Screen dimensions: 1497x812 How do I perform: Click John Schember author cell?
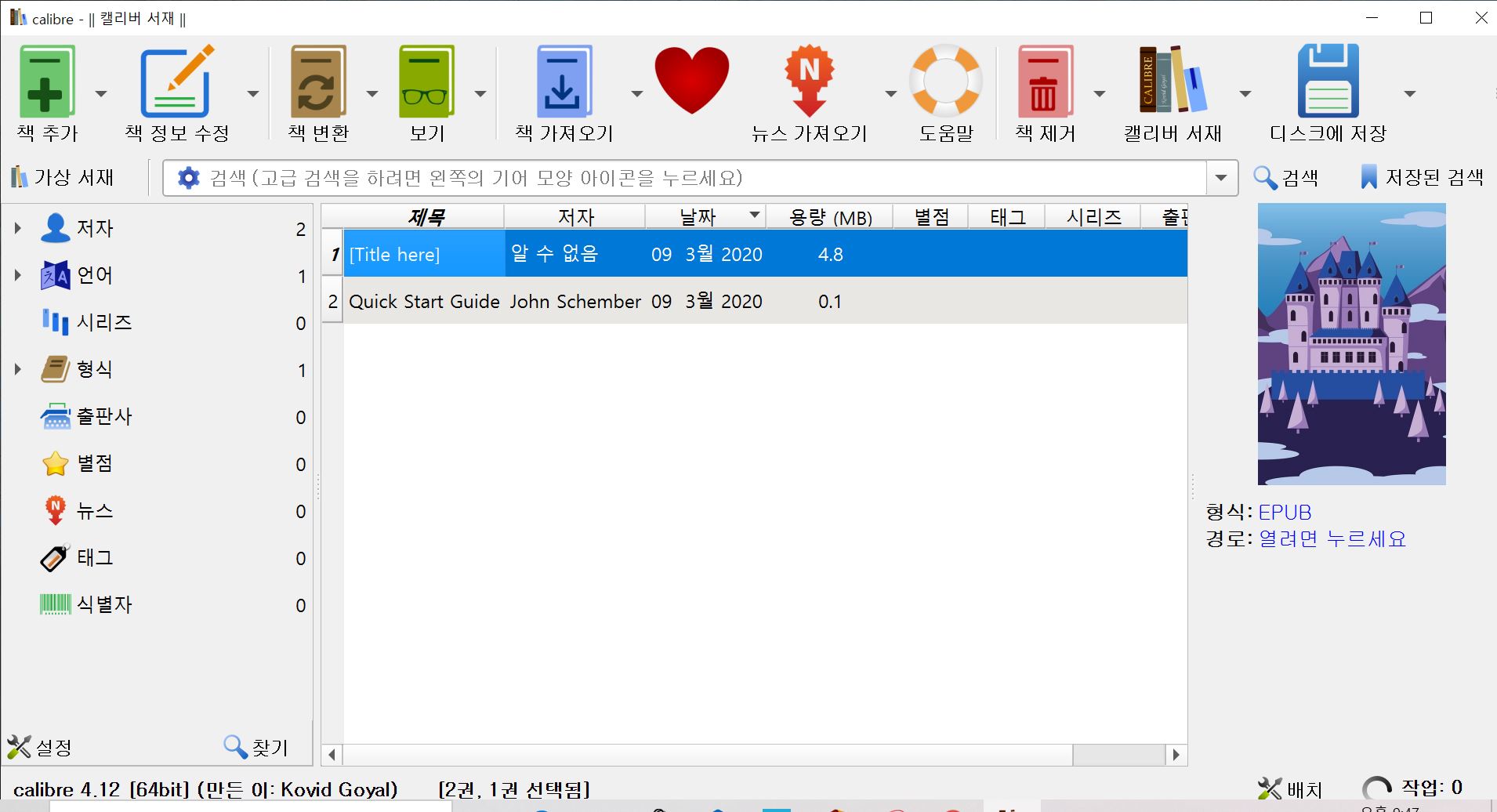click(575, 301)
